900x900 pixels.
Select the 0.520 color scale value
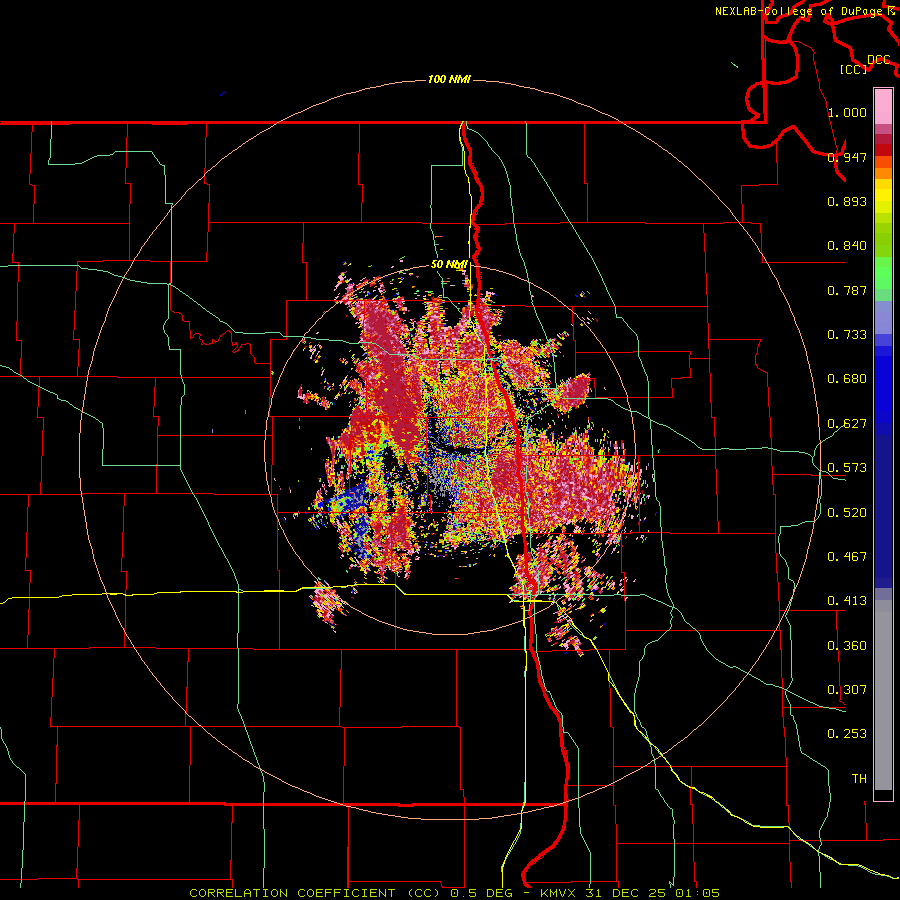point(847,513)
